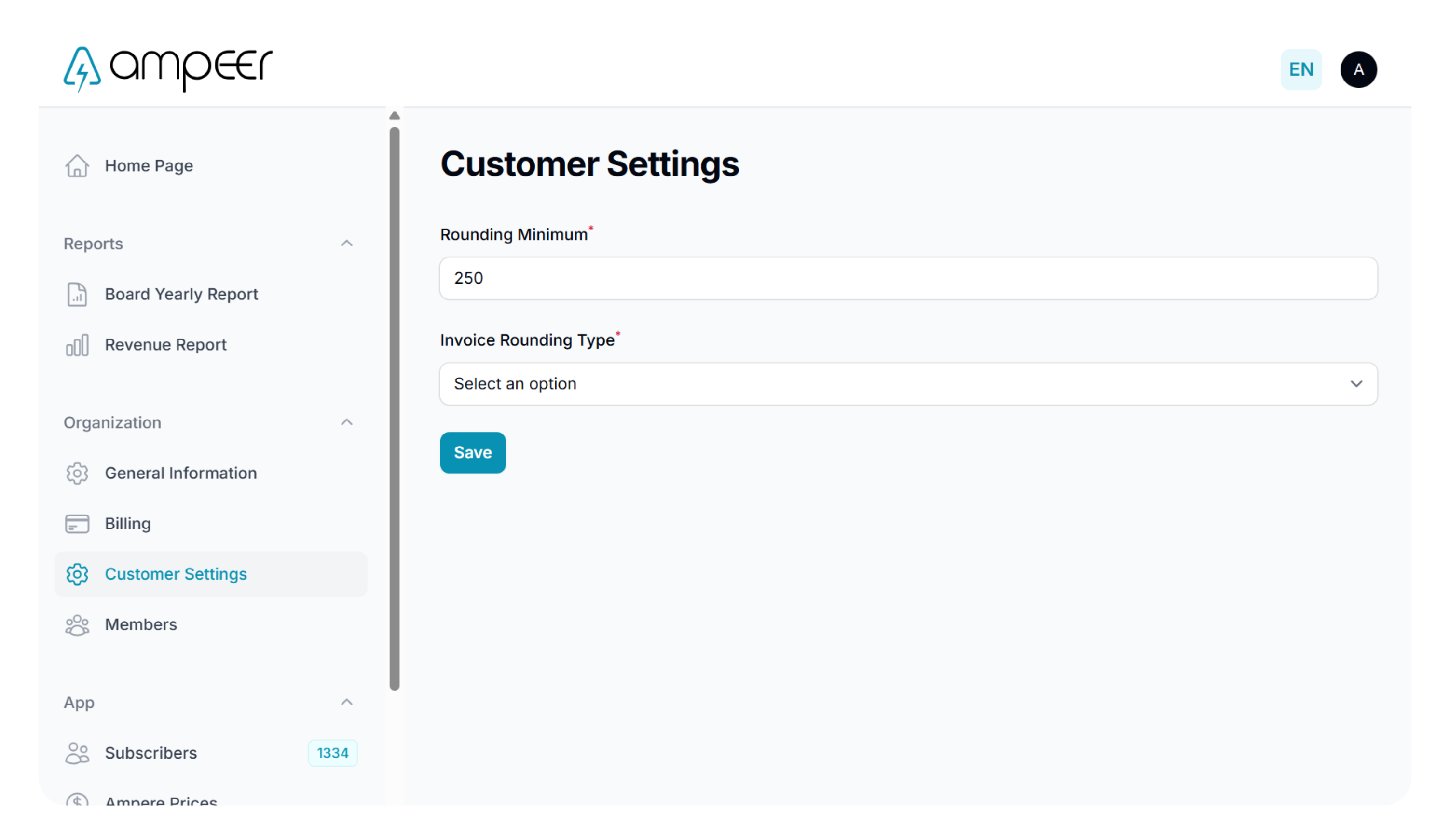Save the customer settings
1450x840 pixels.
coord(473,453)
